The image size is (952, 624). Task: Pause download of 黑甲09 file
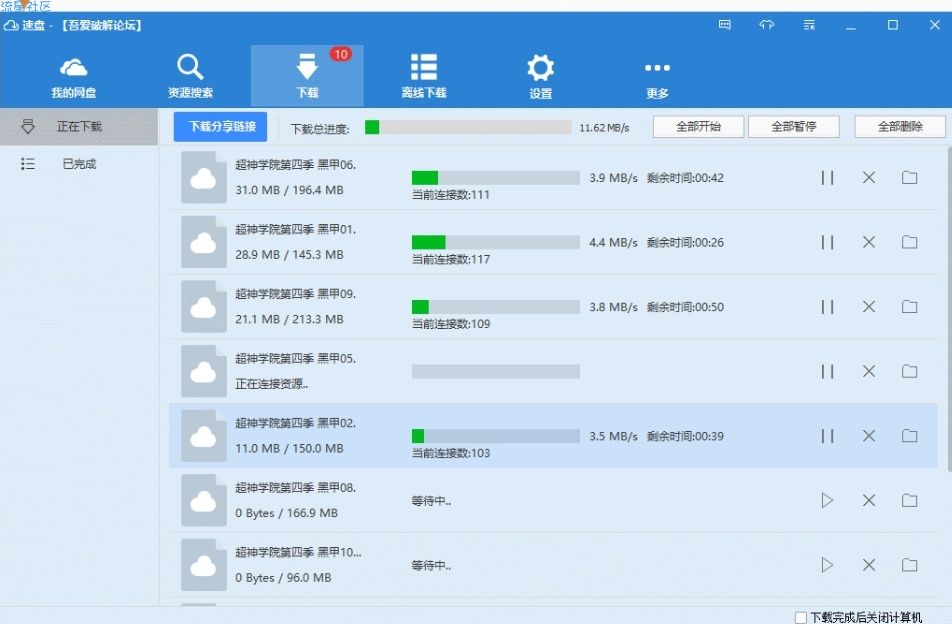point(827,307)
